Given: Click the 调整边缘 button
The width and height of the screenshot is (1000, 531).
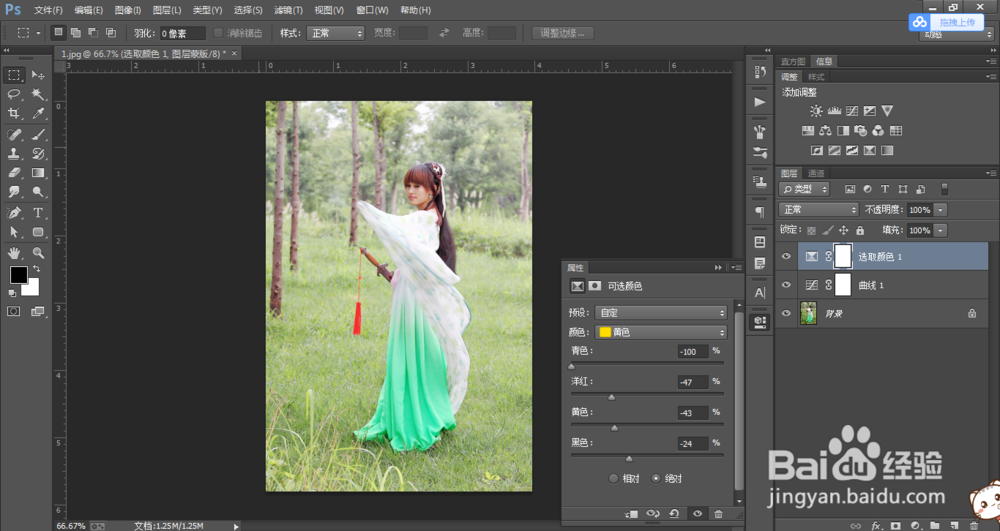Looking at the screenshot, I should [562, 33].
